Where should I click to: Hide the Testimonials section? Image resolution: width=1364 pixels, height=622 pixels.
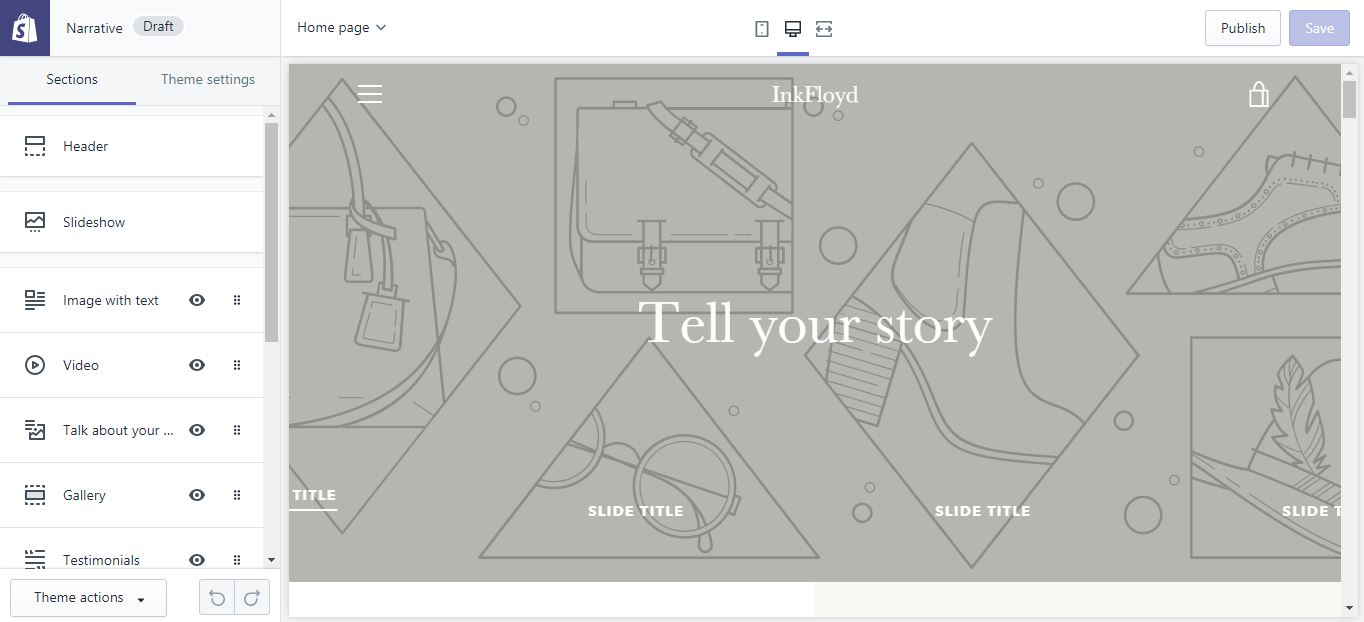coord(197,560)
